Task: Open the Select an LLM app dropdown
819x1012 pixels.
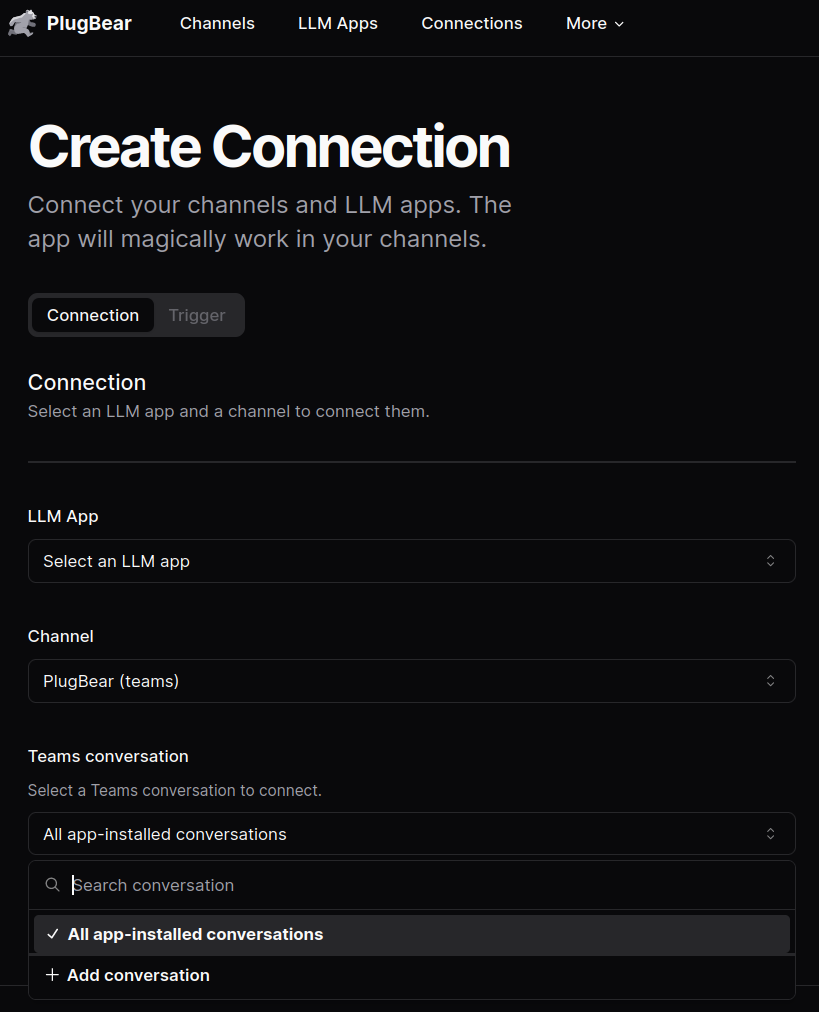Action: [x=411, y=561]
